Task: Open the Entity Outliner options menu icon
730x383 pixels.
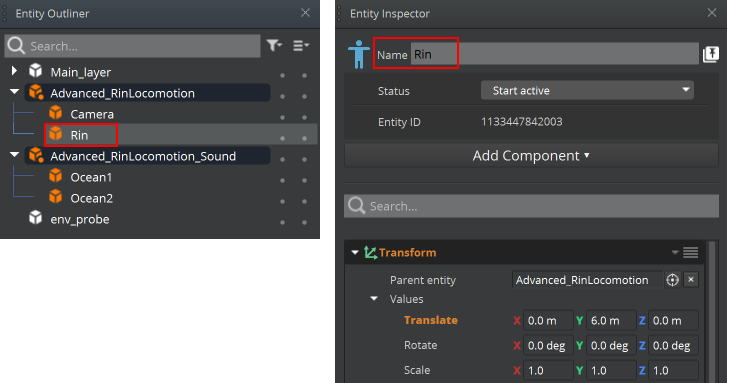Action: tap(300, 45)
